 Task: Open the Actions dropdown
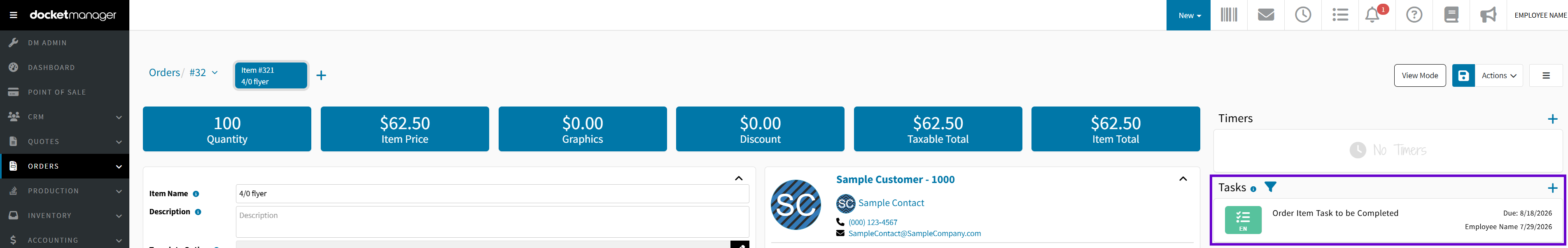1498,75
